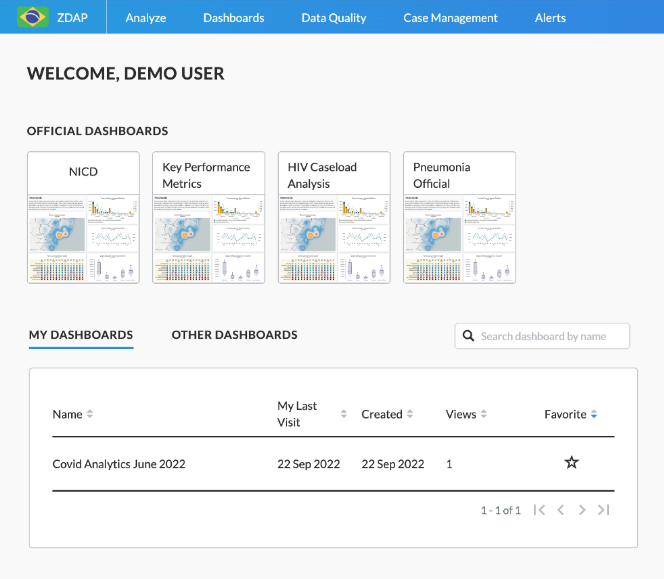Jump to last page of results

click(x=603, y=510)
